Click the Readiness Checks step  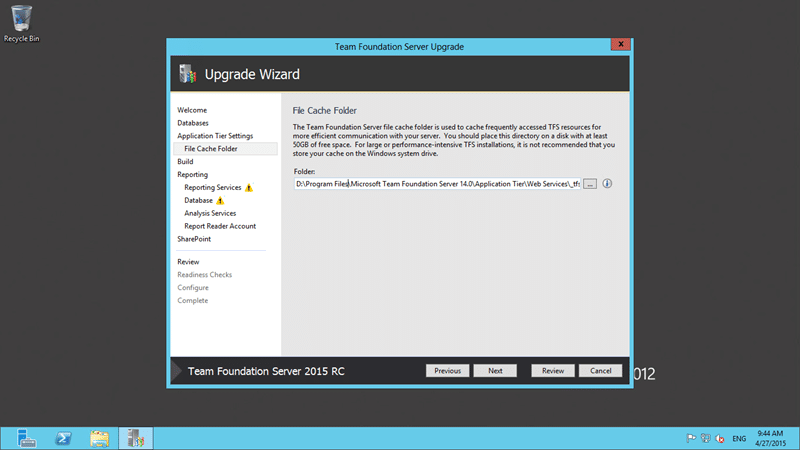click(205, 274)
